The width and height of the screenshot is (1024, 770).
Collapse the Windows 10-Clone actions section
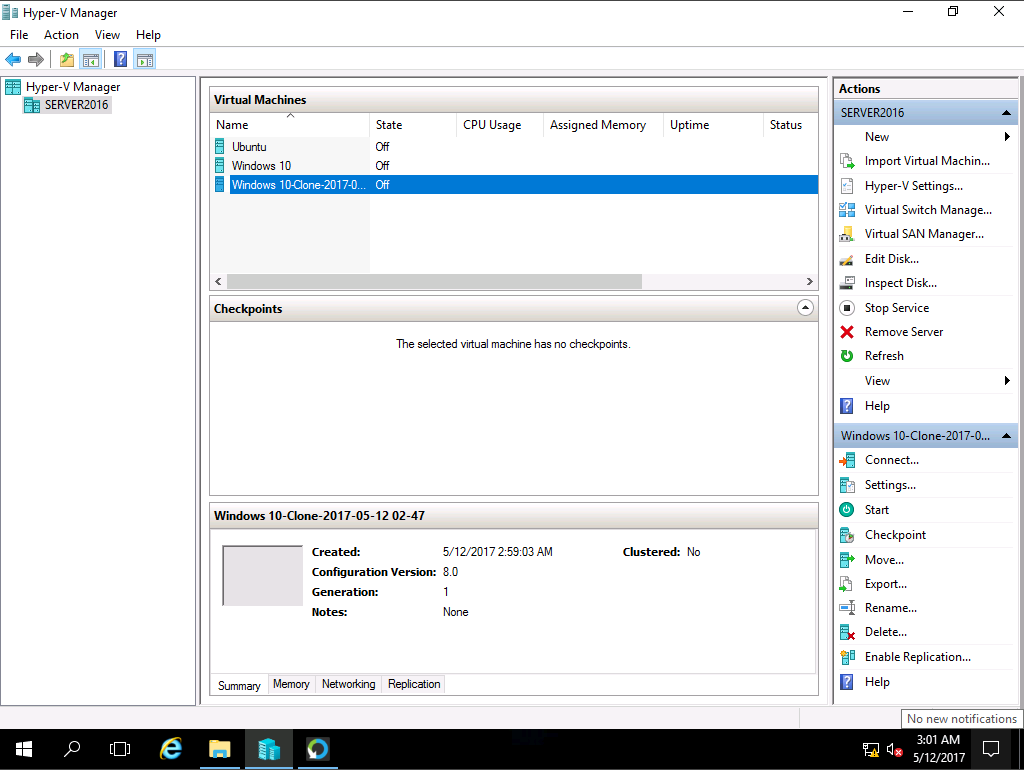[x=1006, y=436]
